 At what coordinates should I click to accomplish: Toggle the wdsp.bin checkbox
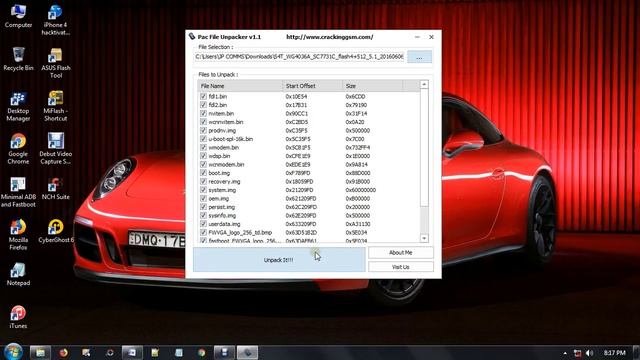203,156
